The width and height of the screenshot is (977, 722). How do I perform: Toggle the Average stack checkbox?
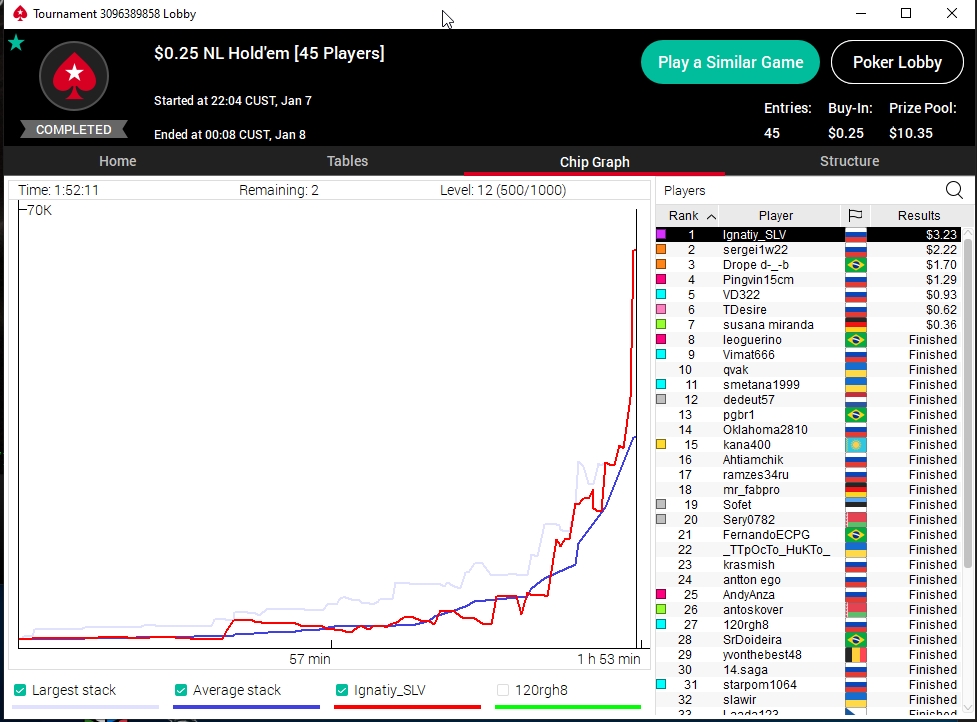(181, 690)
